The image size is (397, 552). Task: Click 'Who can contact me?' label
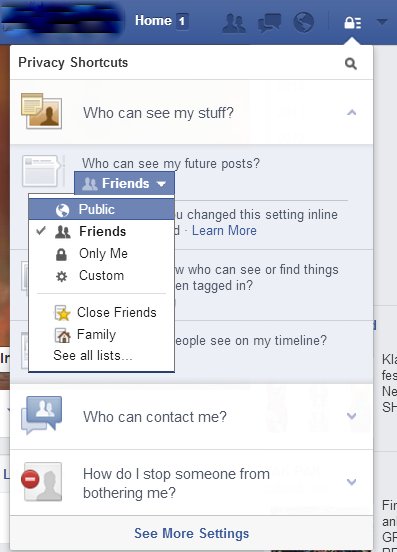point(155,417)
